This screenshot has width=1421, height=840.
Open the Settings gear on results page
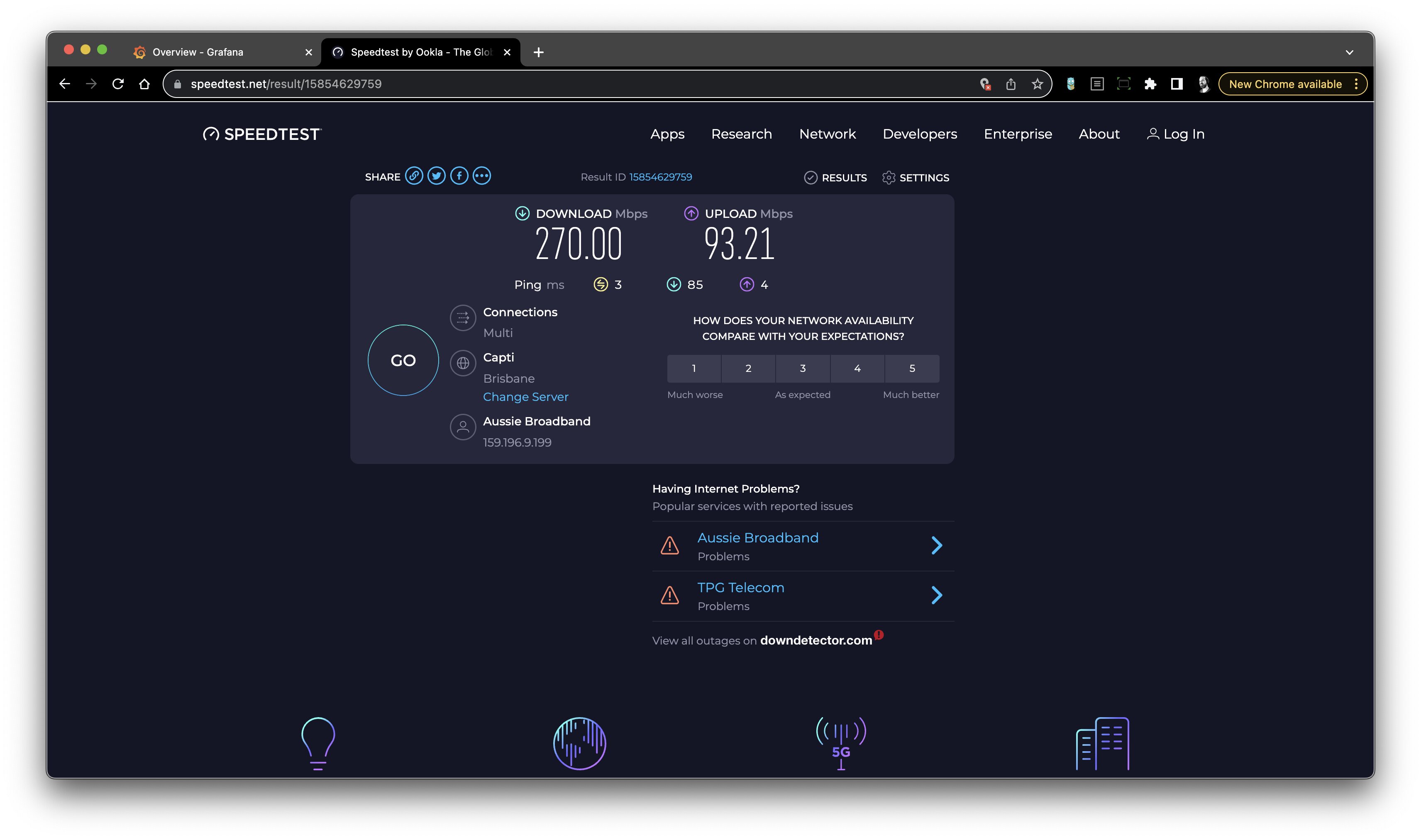point(890,178)
